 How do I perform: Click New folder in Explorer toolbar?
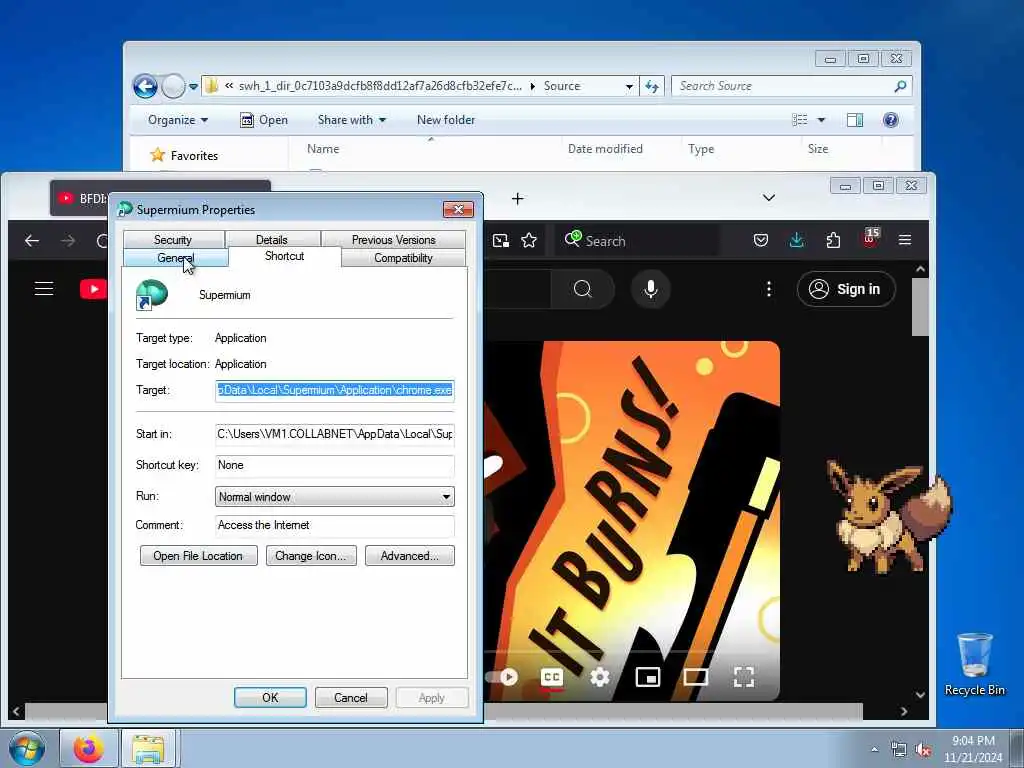[446, 120]
